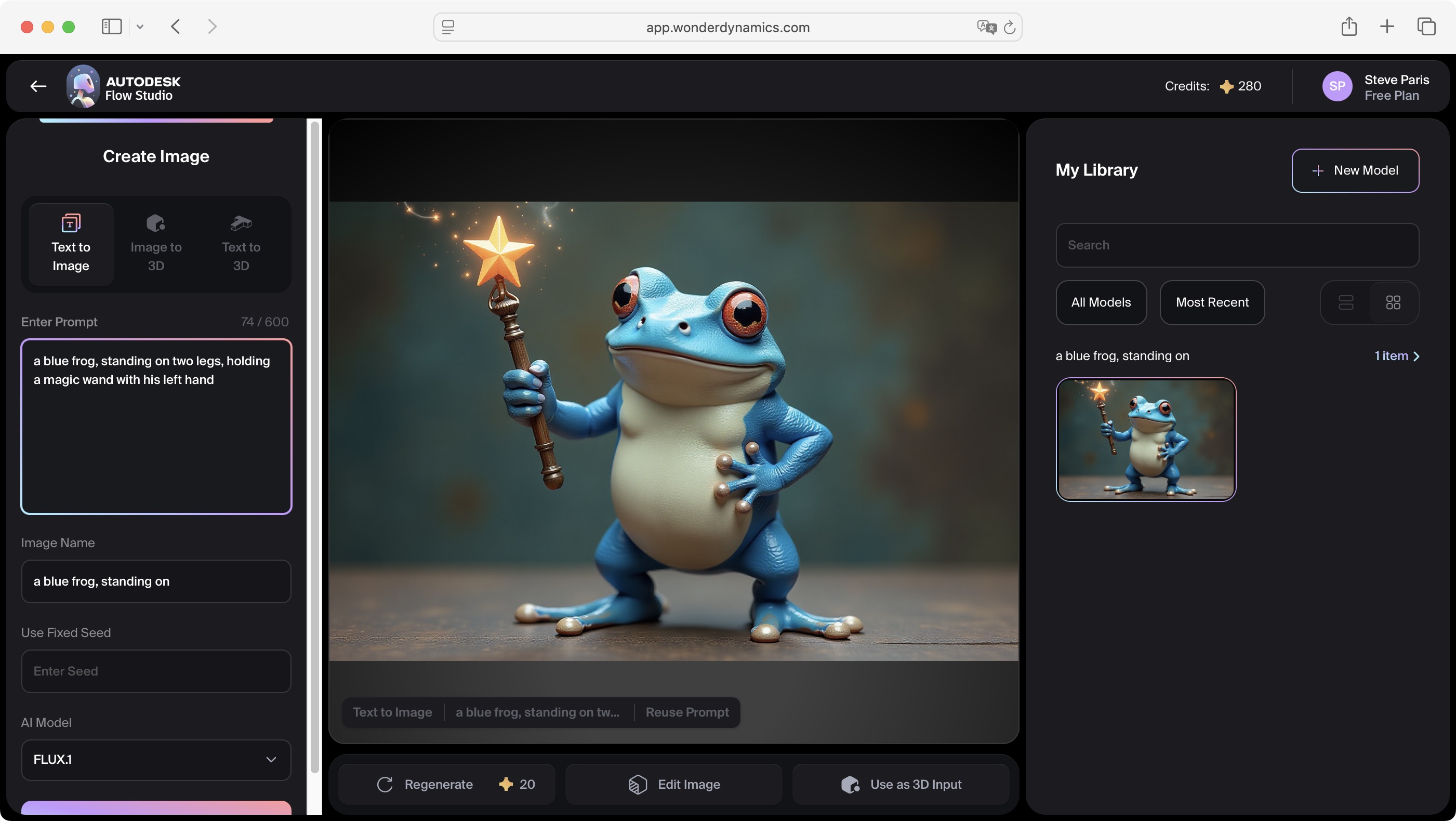The width and height of the screenshot is (1456, 821).
Task: Switch to the Image to 3D tab
Action: point(156,244)
